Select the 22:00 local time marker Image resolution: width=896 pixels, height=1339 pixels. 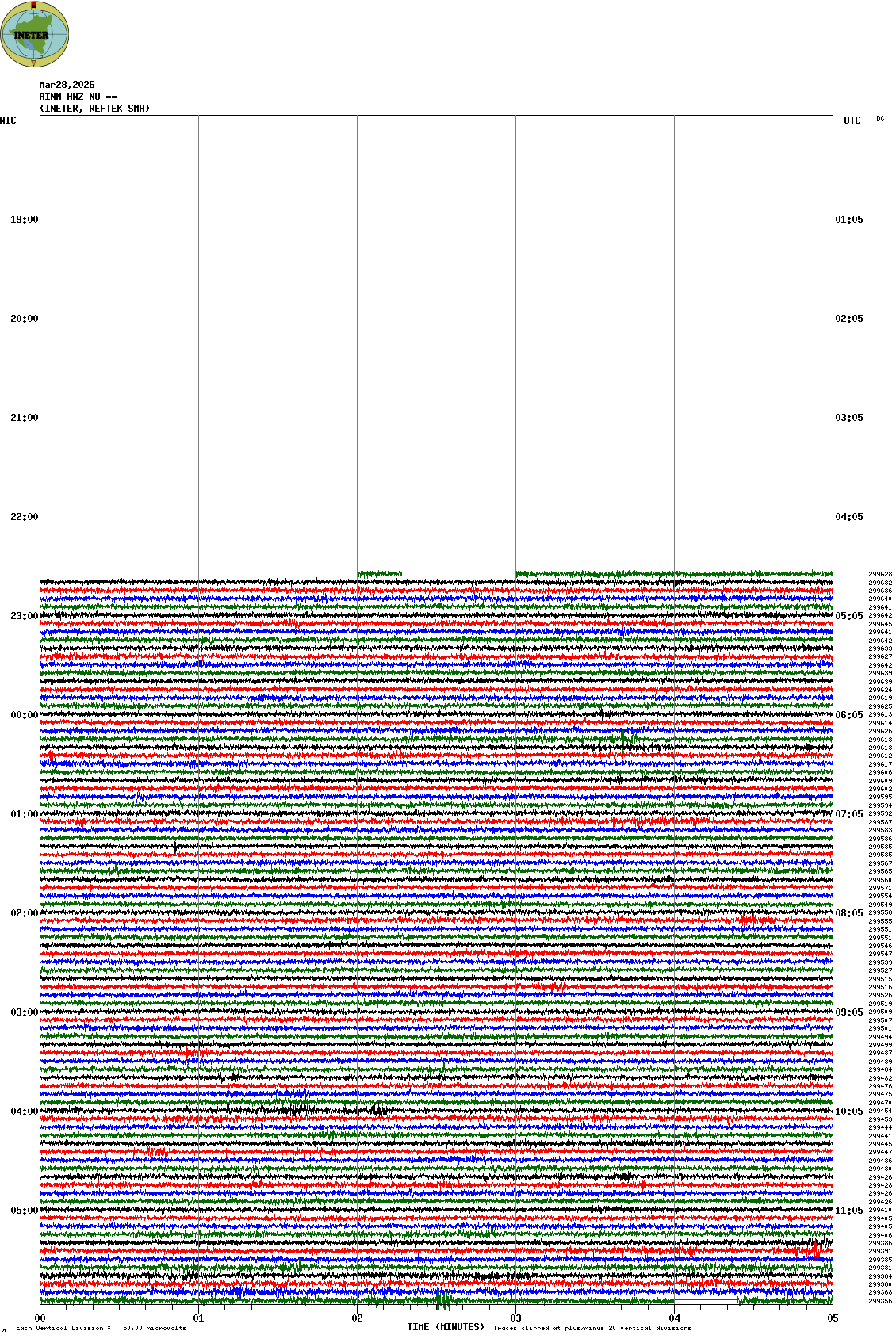click(24, 517)
